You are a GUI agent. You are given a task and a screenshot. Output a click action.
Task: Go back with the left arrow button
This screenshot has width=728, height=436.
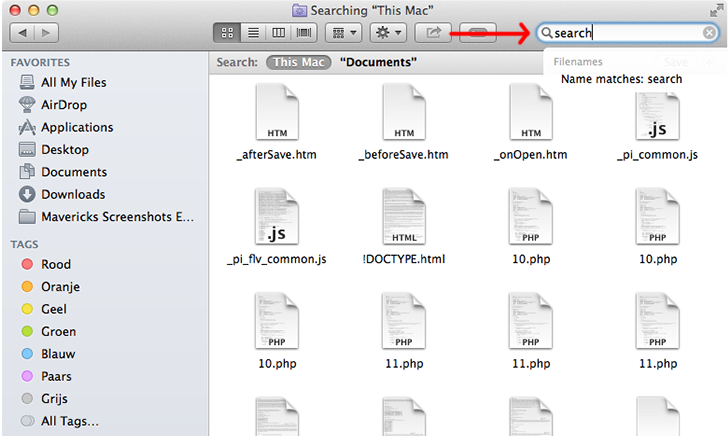pyautogui.click(x=22, y=33)
